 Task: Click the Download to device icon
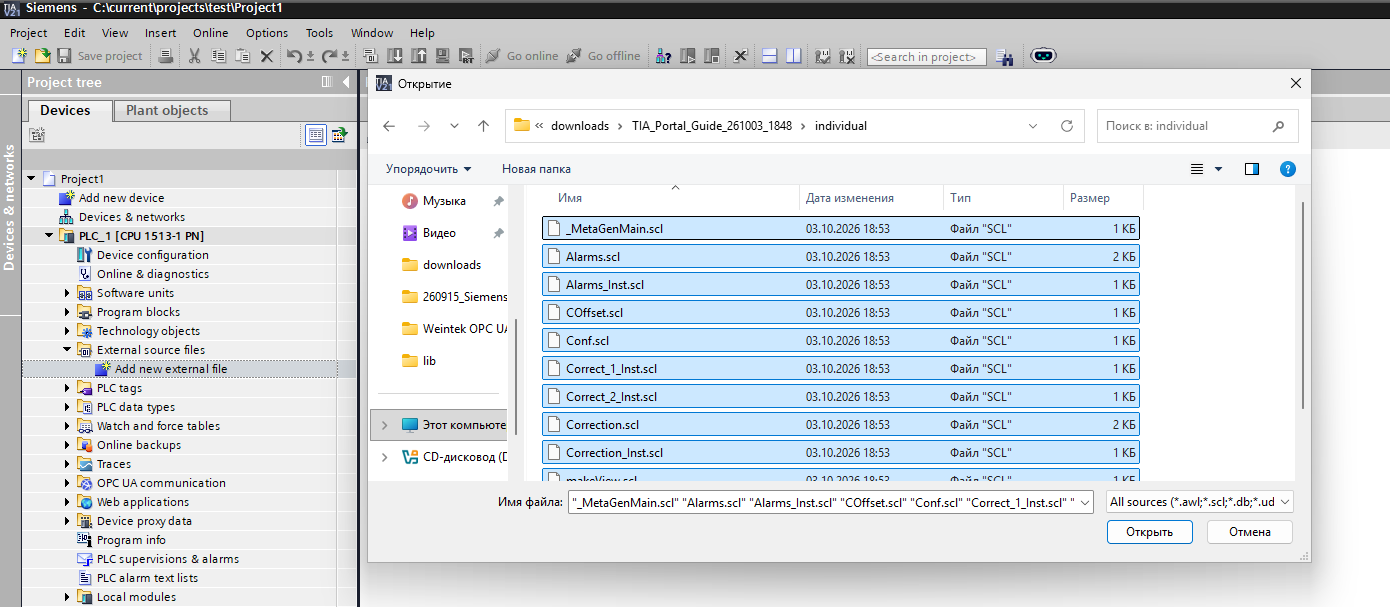tap(394, 56)
